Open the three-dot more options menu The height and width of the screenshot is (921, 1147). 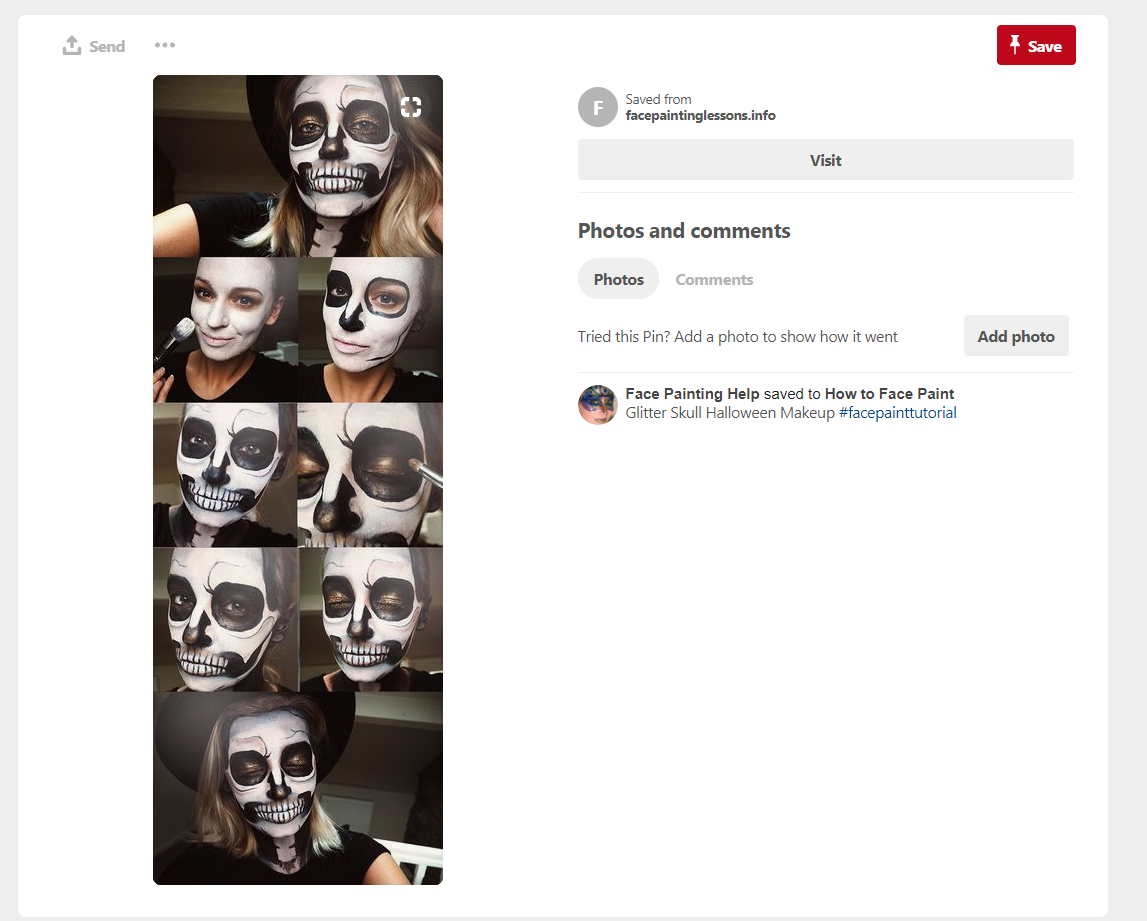click(165, 45)
